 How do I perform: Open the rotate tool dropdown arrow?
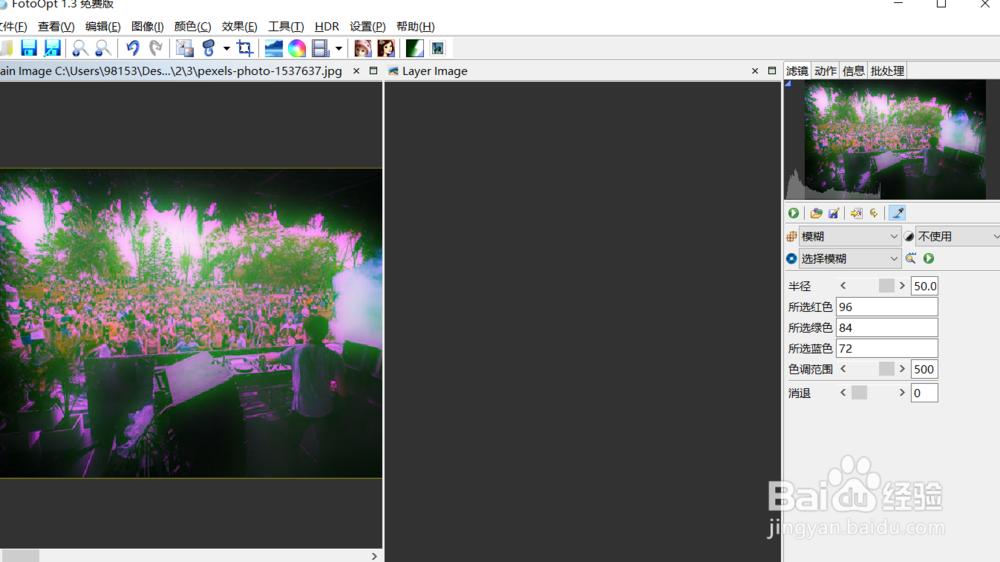(x=226, y=48)
